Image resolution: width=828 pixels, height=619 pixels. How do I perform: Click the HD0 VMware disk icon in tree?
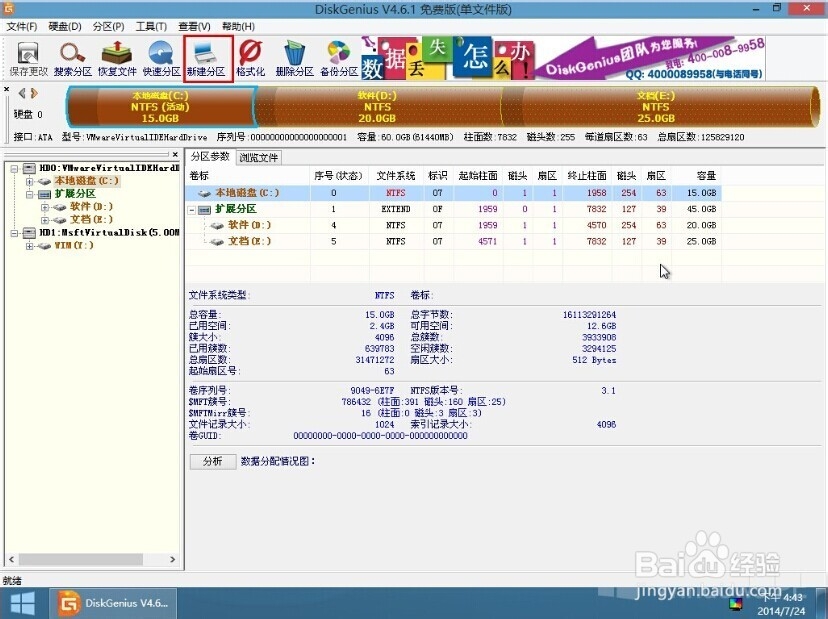30,168
